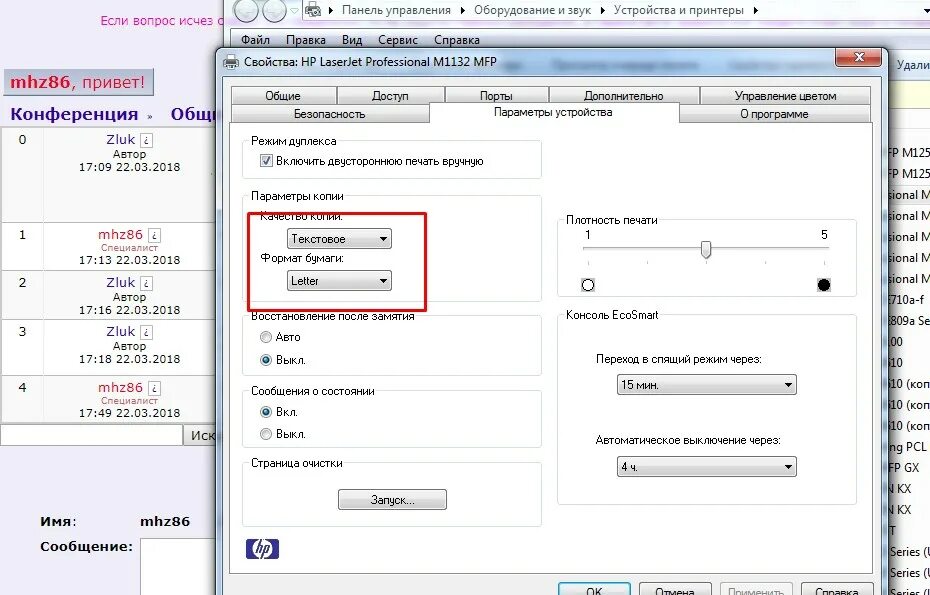Select the Параметры устройства tab

[x=553, y=112]
